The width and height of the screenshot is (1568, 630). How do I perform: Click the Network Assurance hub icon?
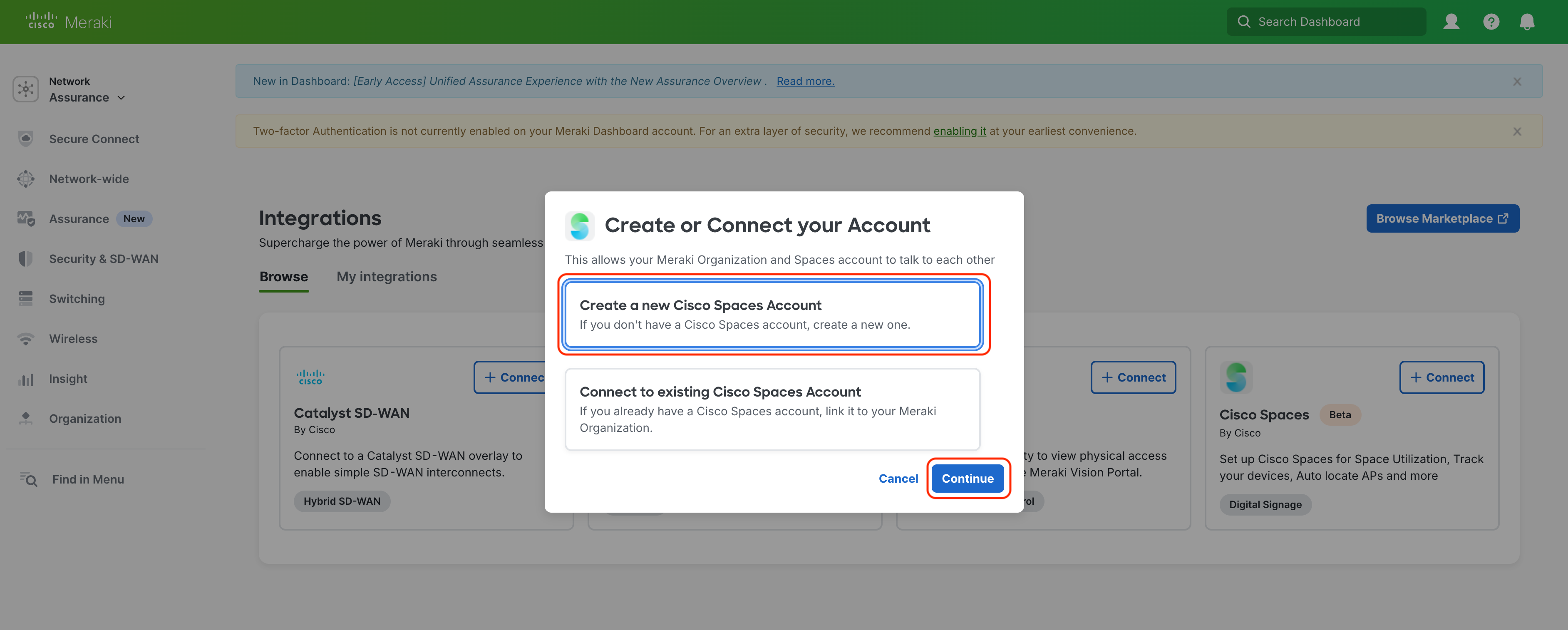tap(25, 89)
